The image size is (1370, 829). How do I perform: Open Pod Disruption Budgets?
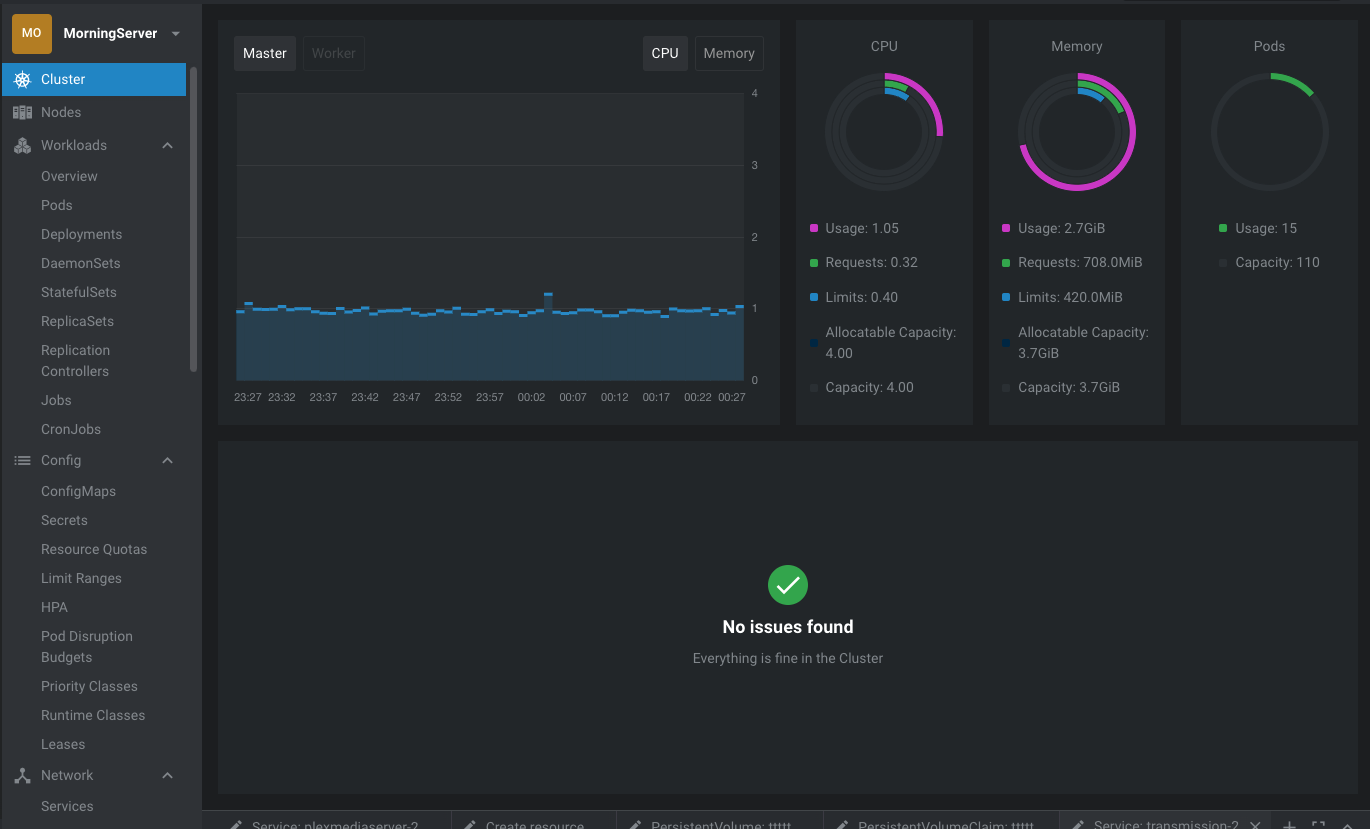[87, 646]
